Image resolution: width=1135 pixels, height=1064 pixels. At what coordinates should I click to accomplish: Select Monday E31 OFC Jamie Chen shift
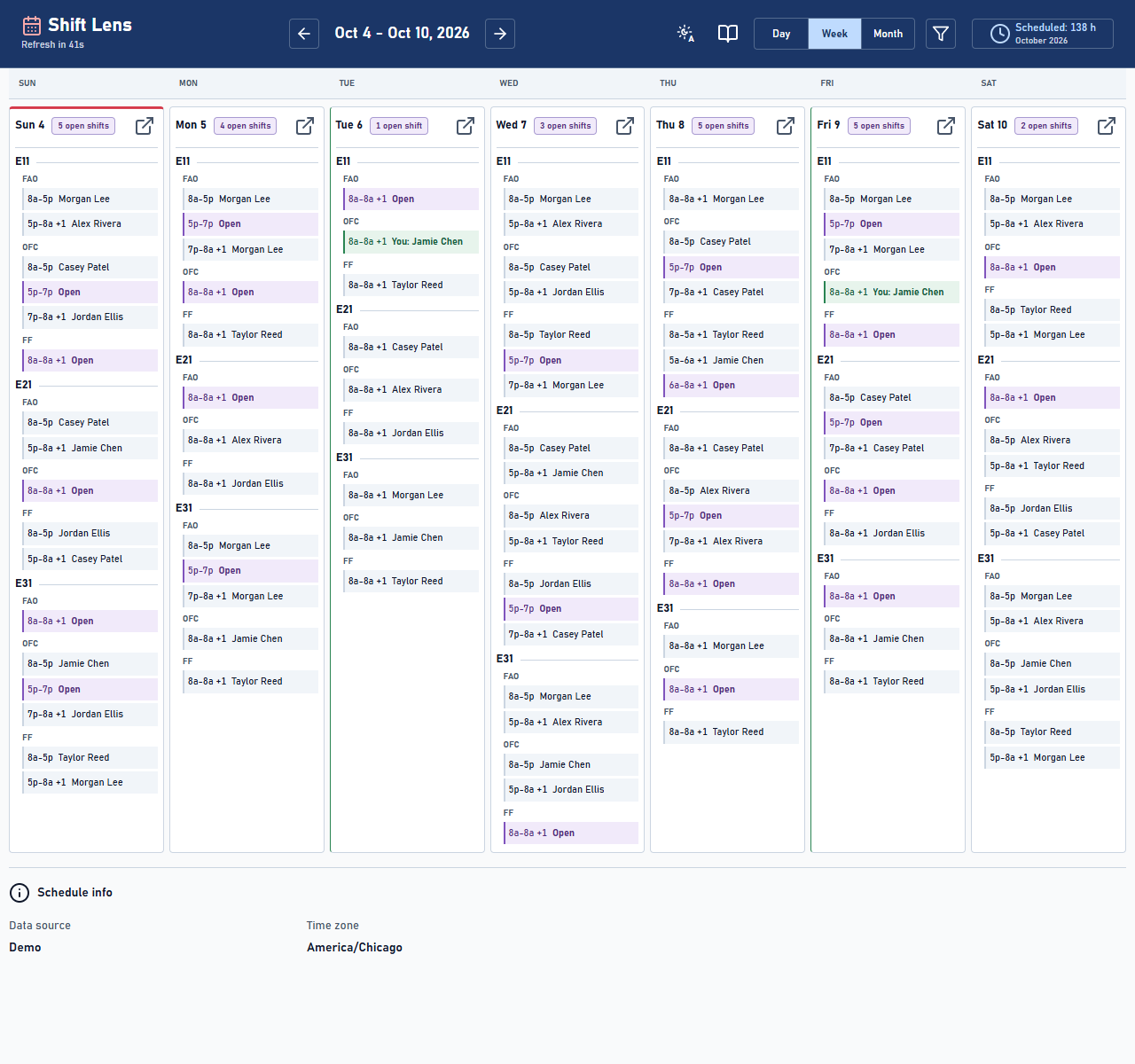250,639
